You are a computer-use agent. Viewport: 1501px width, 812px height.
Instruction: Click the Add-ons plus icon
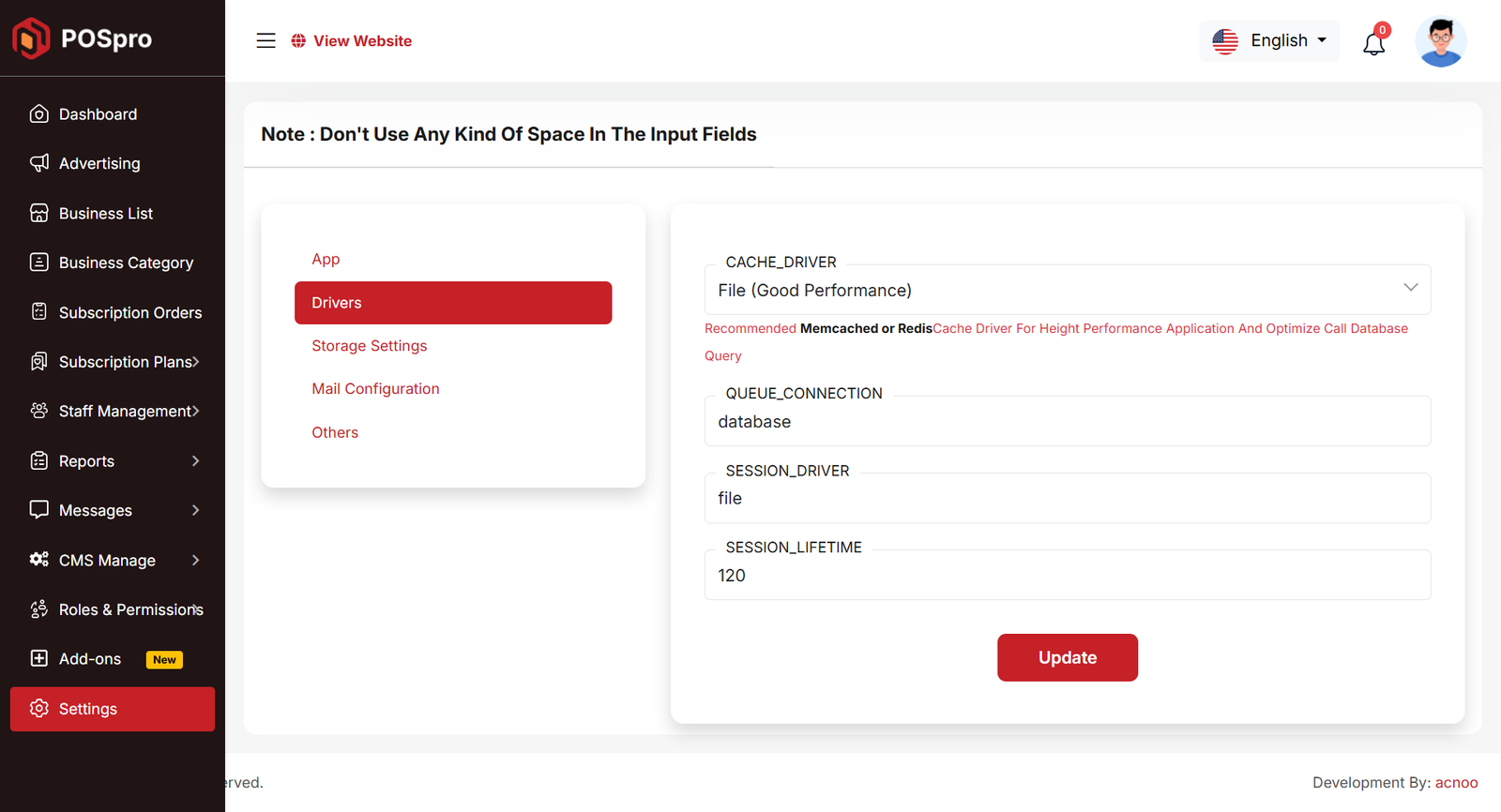[39, 658]
